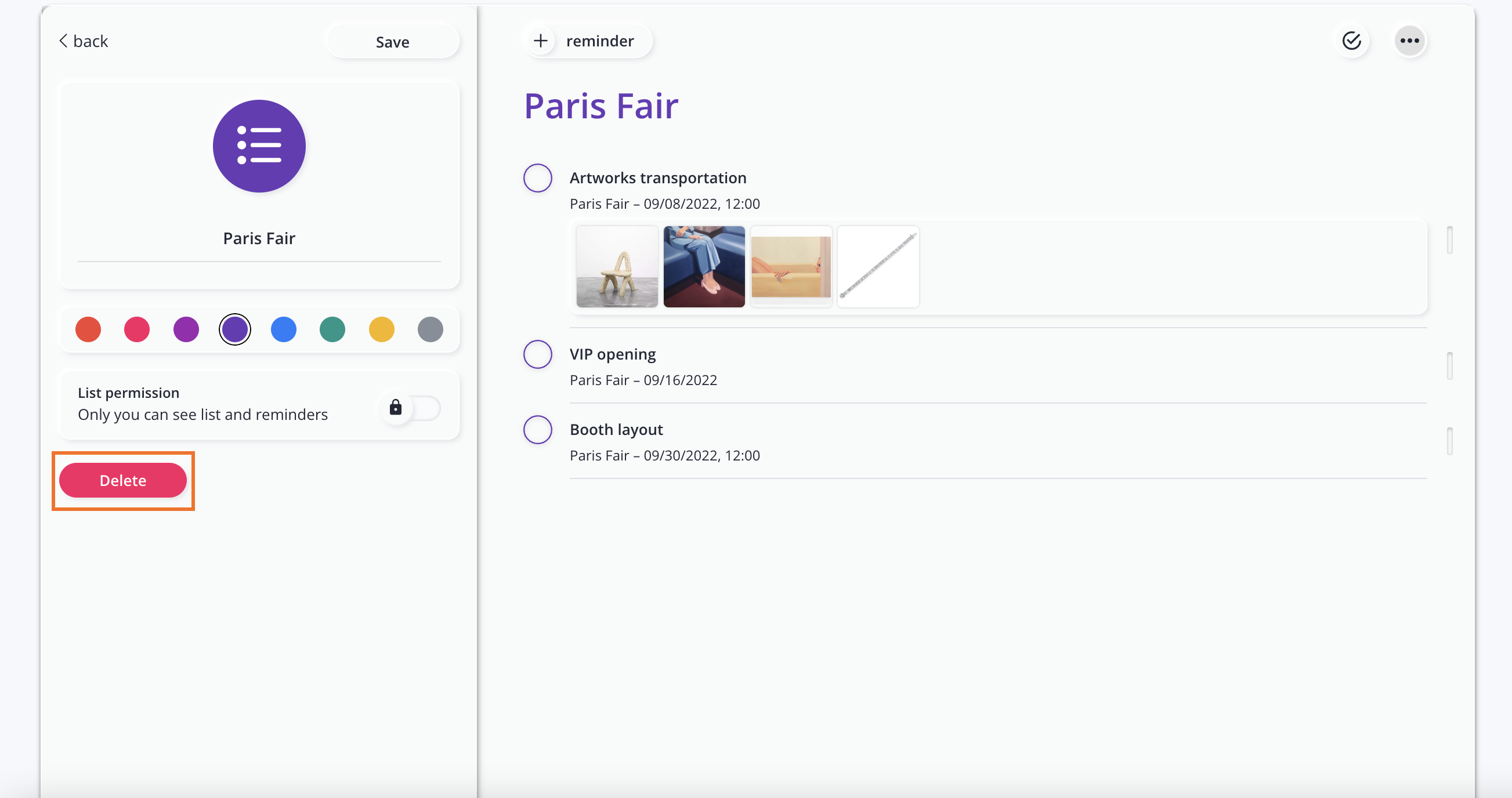This screenshot has width=1512, height=798.
Task: Open the blue seated figure painting thumbnail
Action: [x=704, y=267]
